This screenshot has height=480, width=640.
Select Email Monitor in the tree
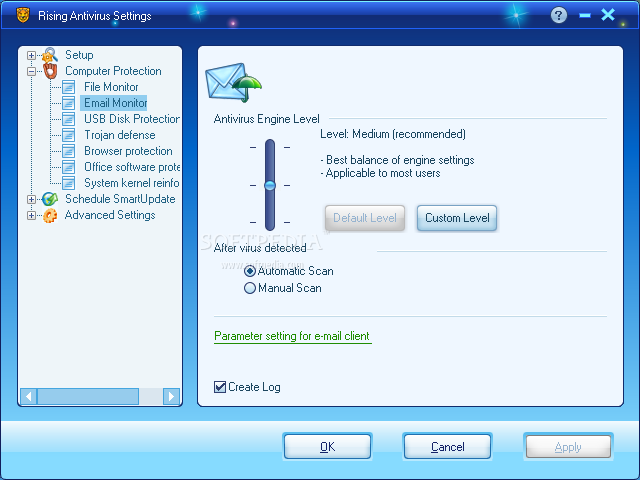pos(115,103)
